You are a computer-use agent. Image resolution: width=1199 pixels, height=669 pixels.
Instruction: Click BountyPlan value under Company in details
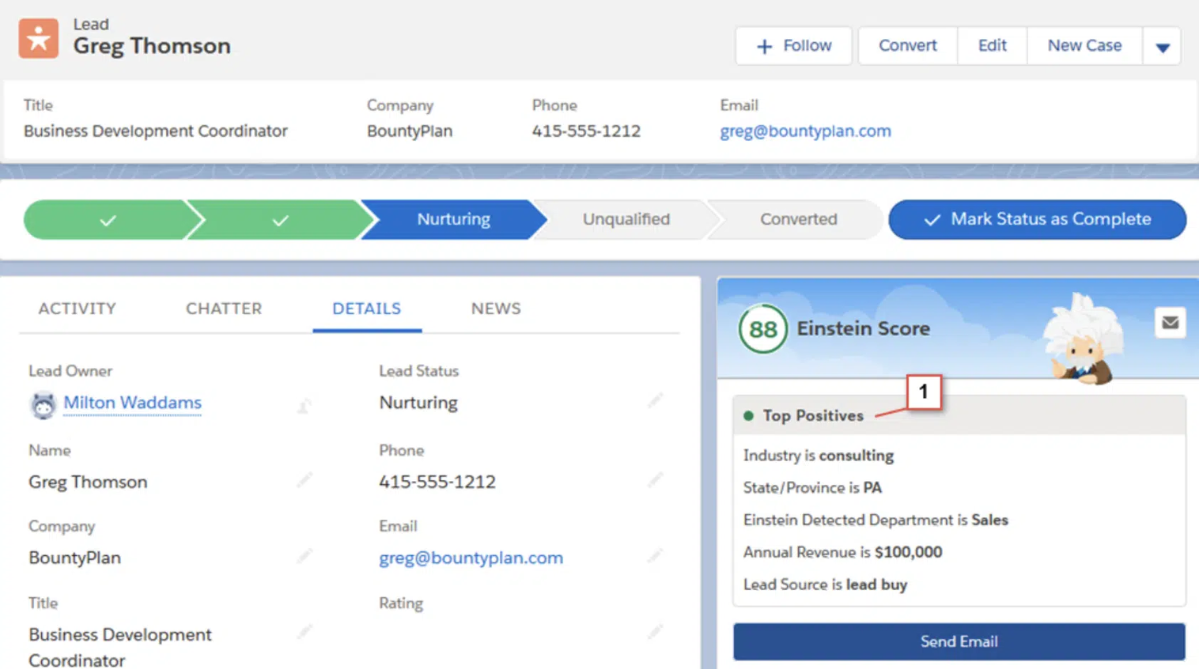[75, 558]
